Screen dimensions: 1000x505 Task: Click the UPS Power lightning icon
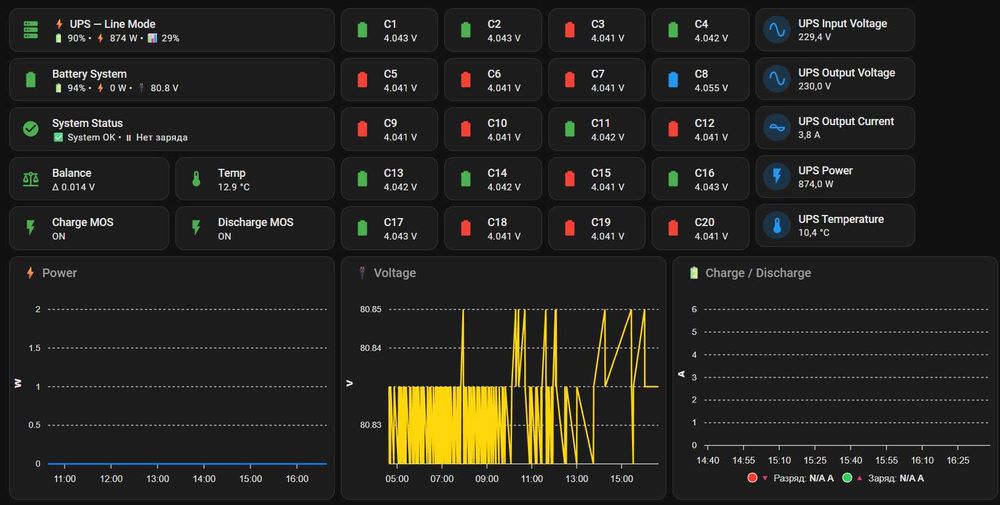pos(777,177)
